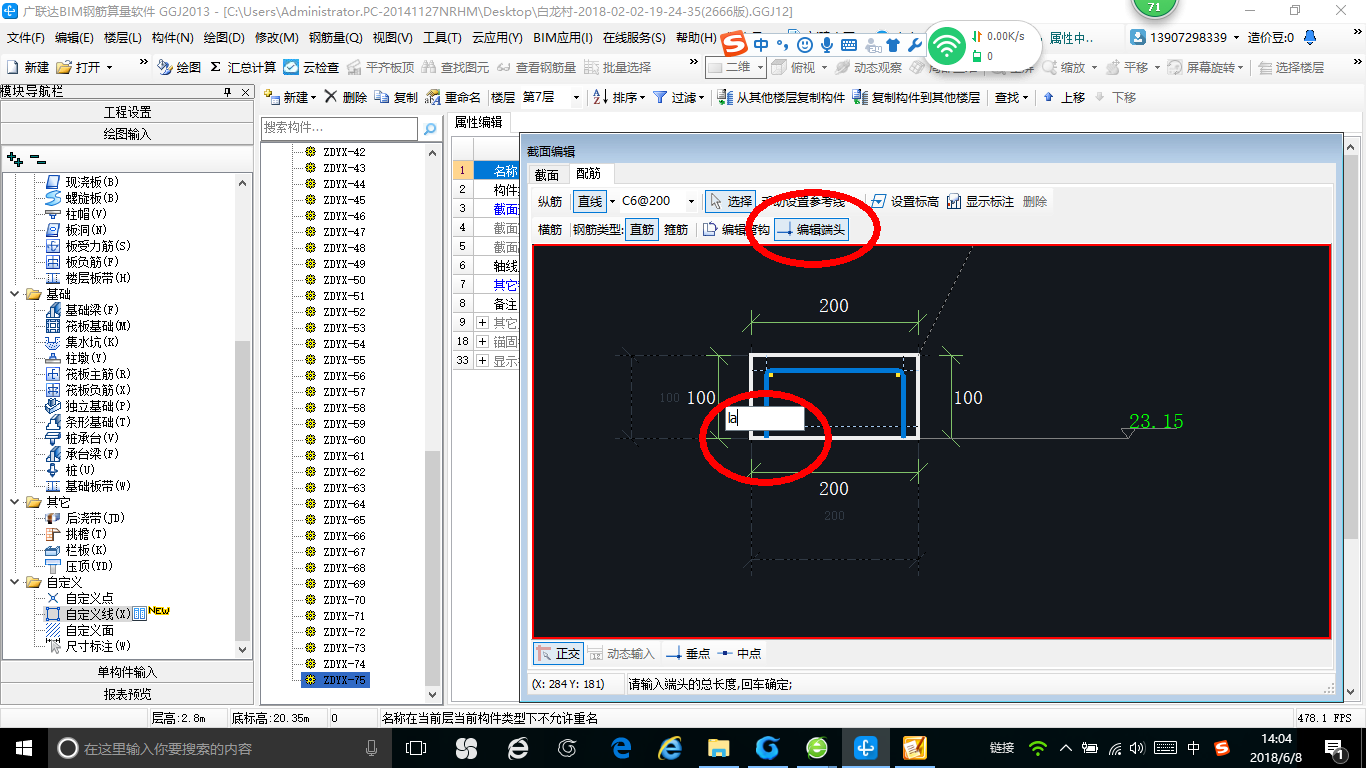Delete component with 删除 icon
The height and width of the screenshot is (768, 1366).
pyautogui.click(x=346, y=97)
